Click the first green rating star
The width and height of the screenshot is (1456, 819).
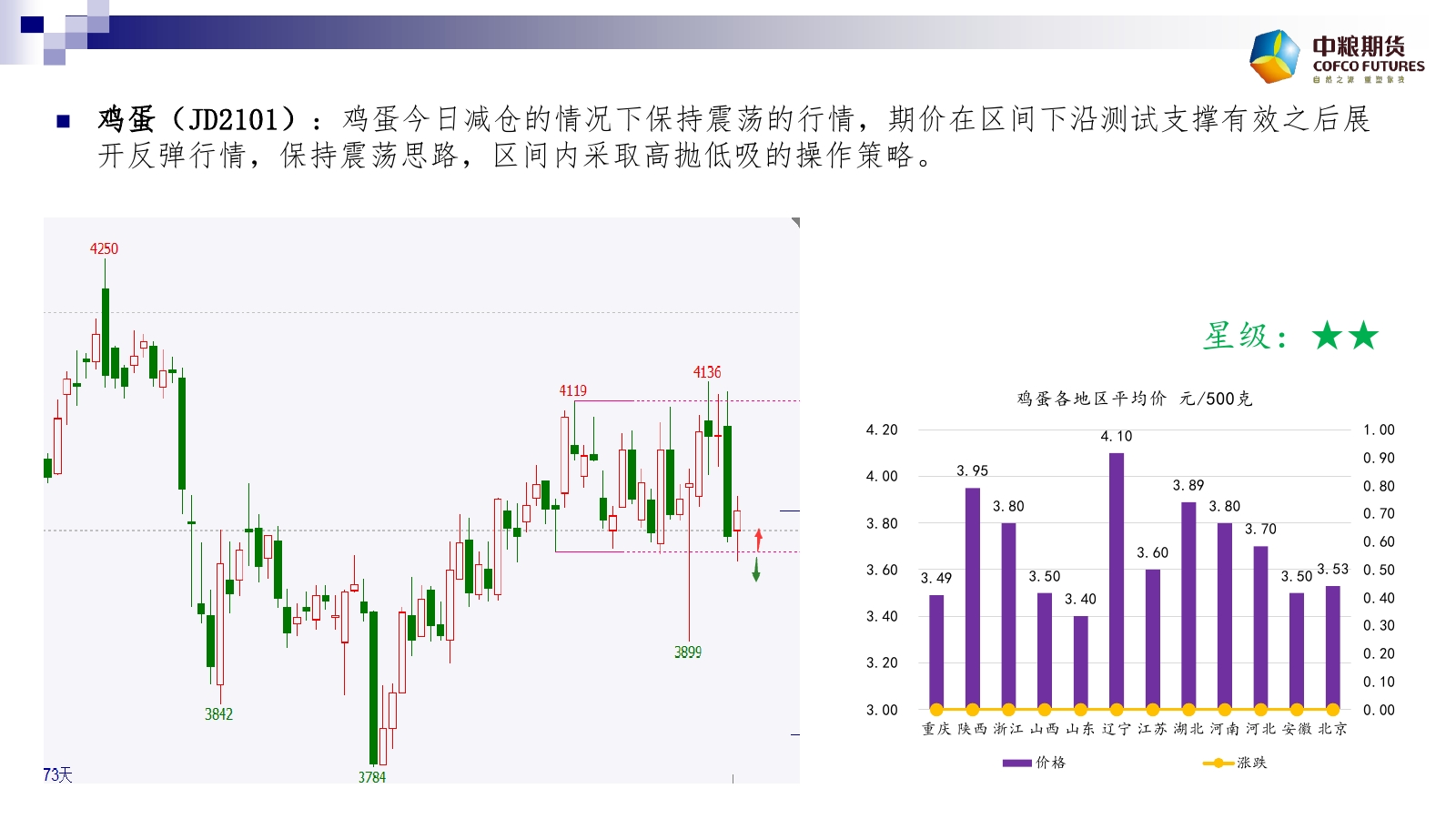[1328, 336]
